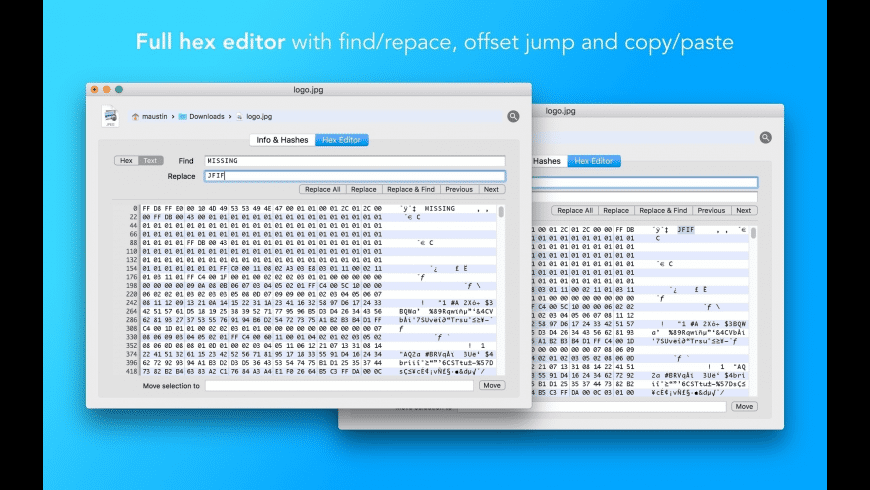870x490 pixels.
Task: Click Move button in back window
Action: click(744, 406)
